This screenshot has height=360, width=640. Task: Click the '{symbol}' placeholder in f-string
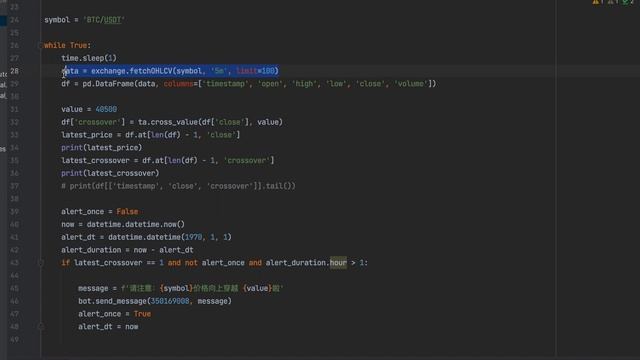pos(176,288)
